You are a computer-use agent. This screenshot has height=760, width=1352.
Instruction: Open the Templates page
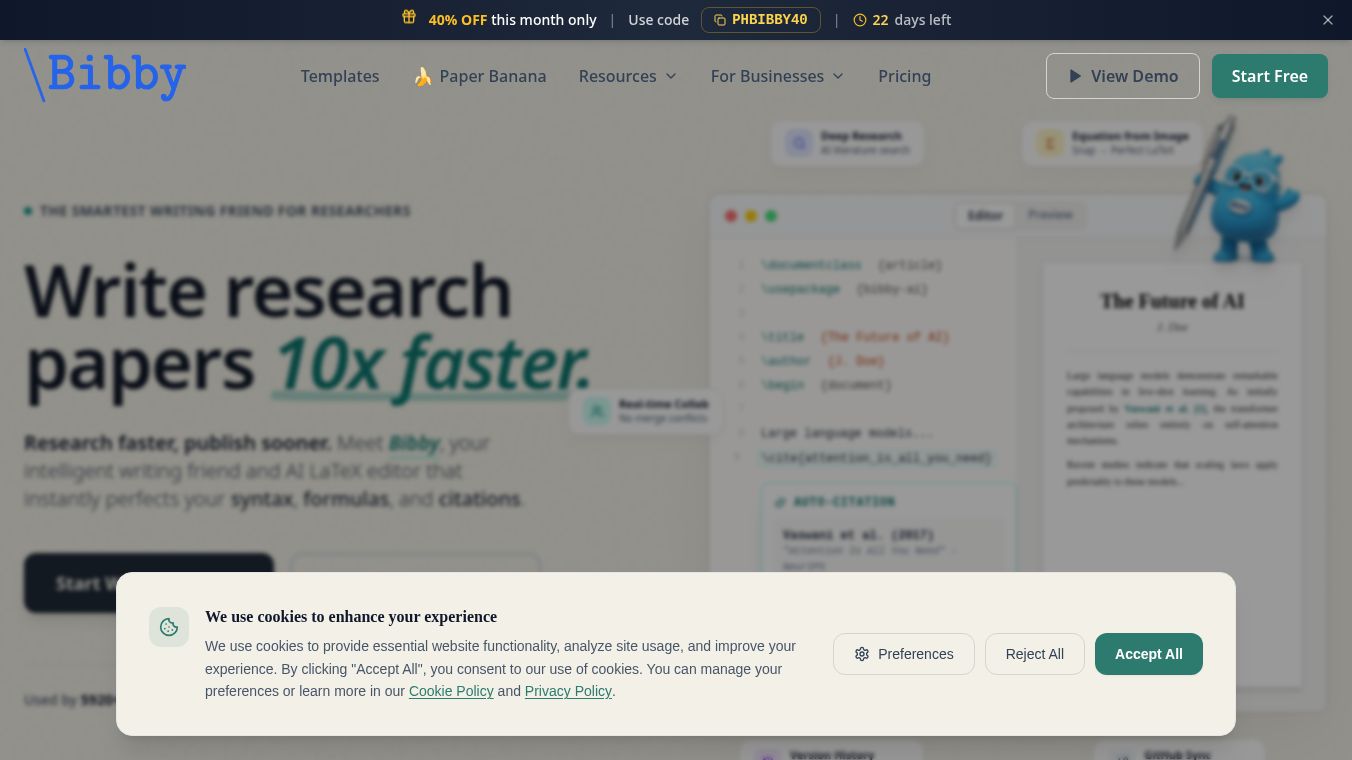pos(340,76)
